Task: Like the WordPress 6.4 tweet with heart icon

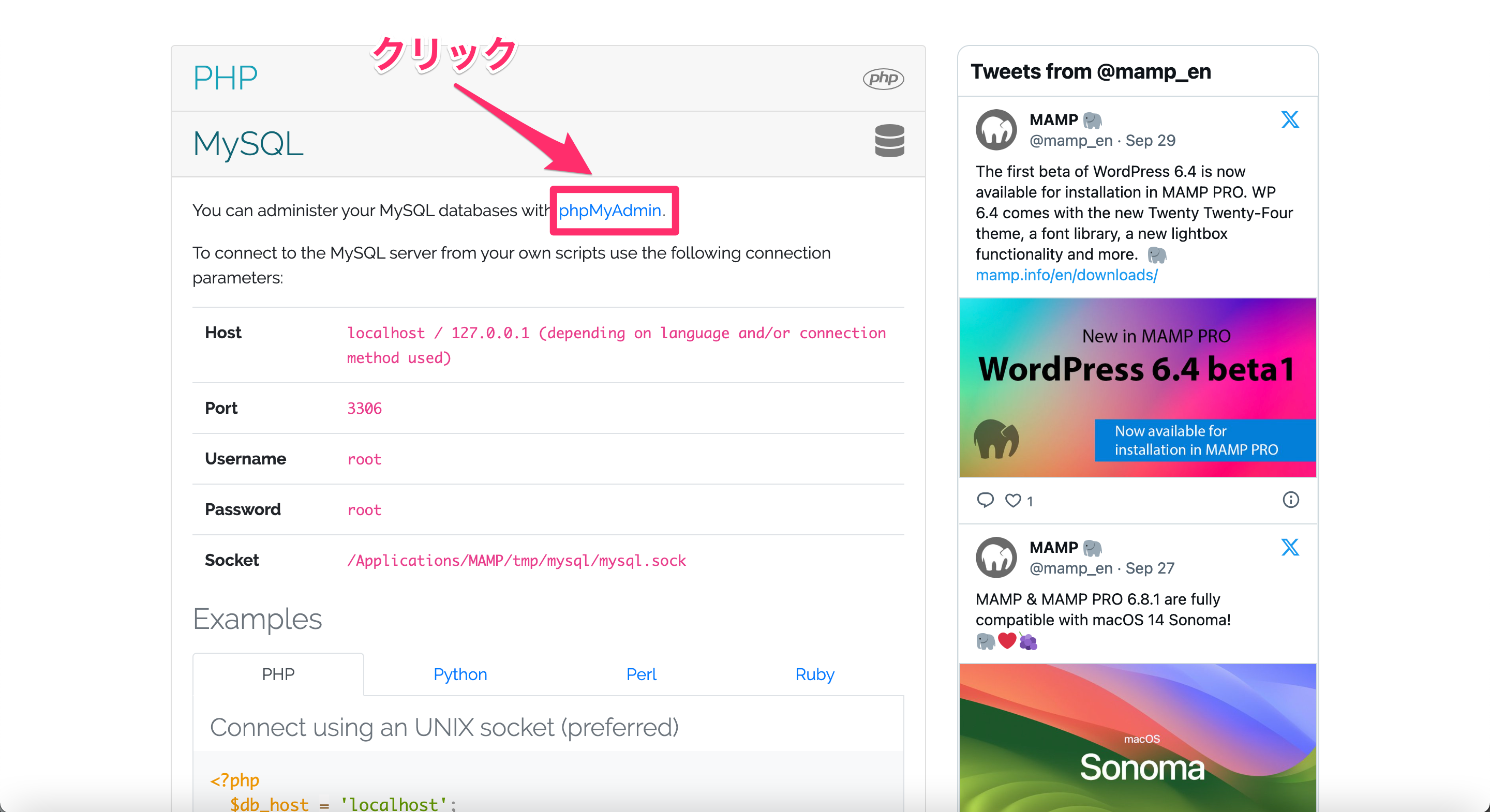Action: click(x=1013, y=500)
